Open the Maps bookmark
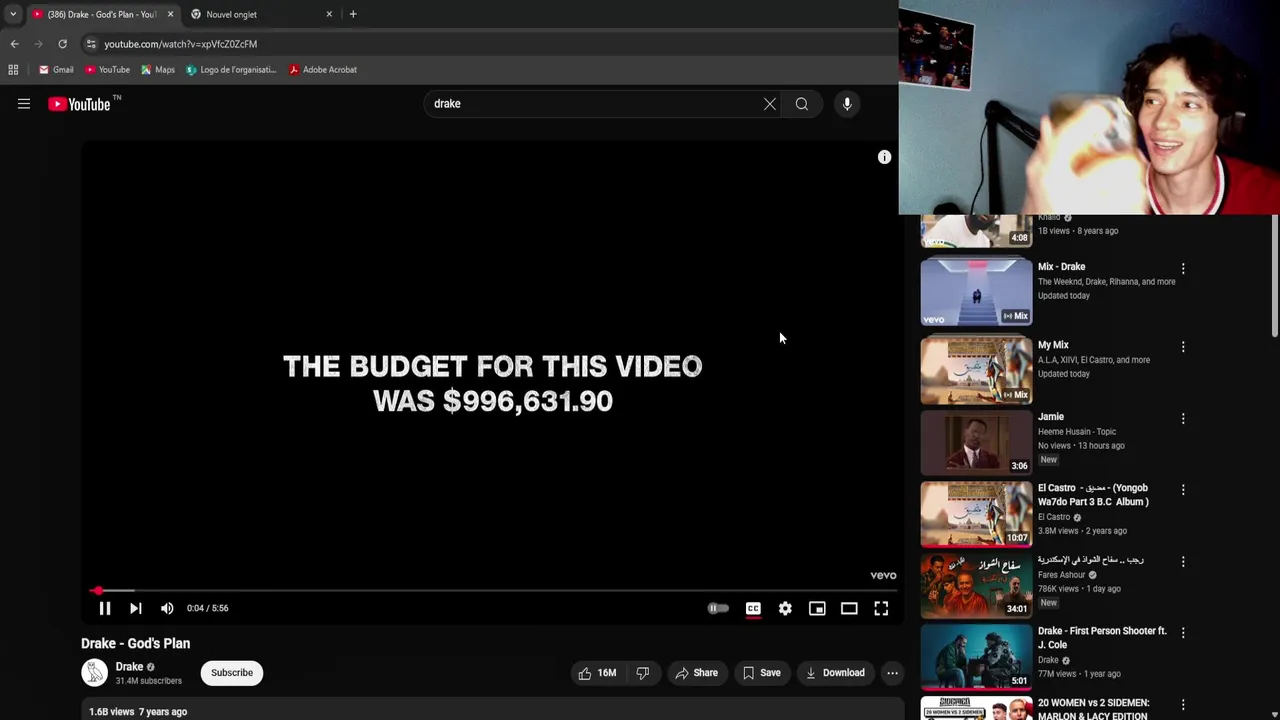The width and height of the screenshot is (1280, 720). click(x=158, y=70)
